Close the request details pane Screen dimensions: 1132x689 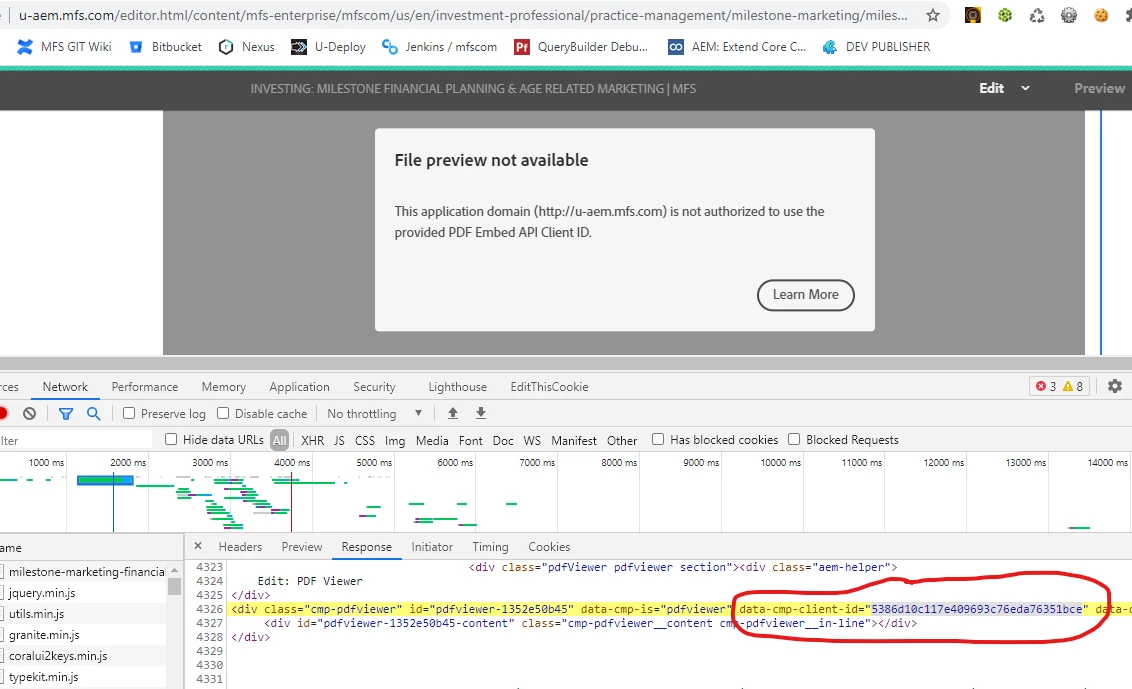point(198,547)
